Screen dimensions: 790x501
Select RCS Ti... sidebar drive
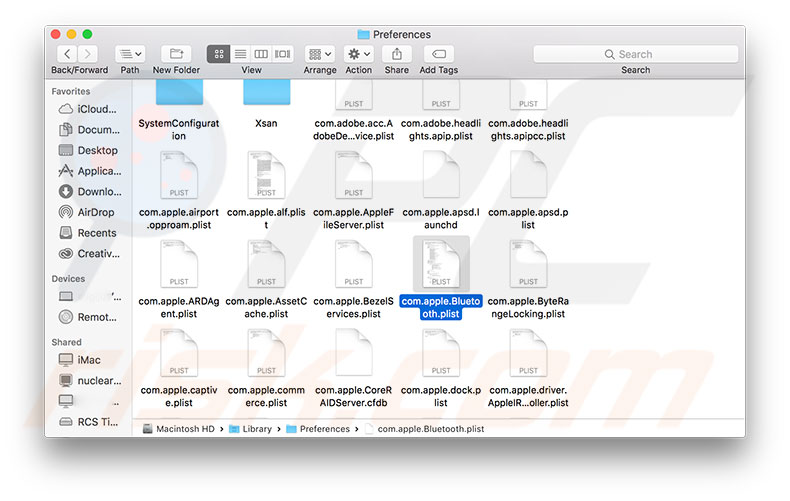pos(88,422)
